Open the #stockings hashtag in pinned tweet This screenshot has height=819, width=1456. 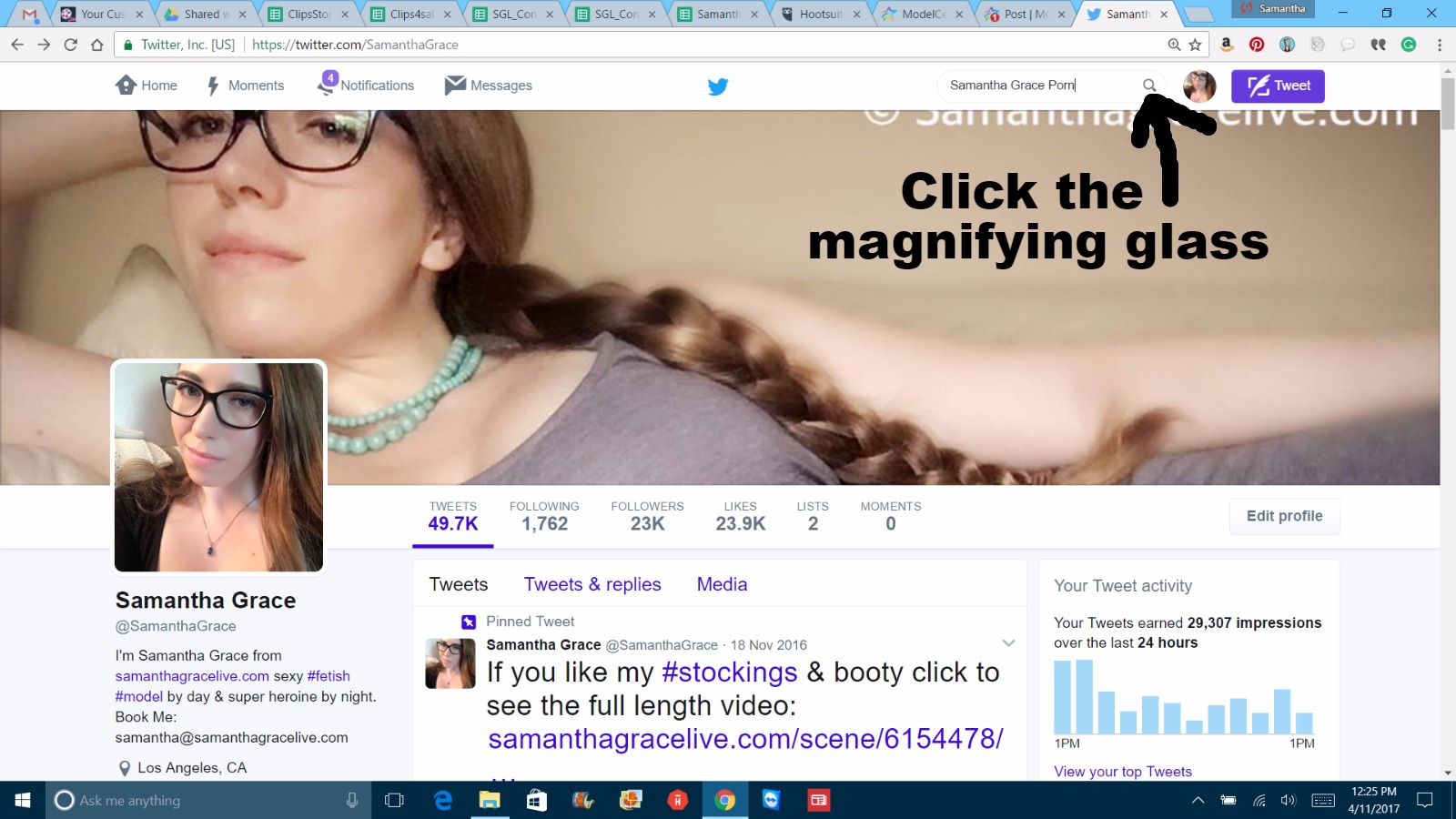point(730,672)
